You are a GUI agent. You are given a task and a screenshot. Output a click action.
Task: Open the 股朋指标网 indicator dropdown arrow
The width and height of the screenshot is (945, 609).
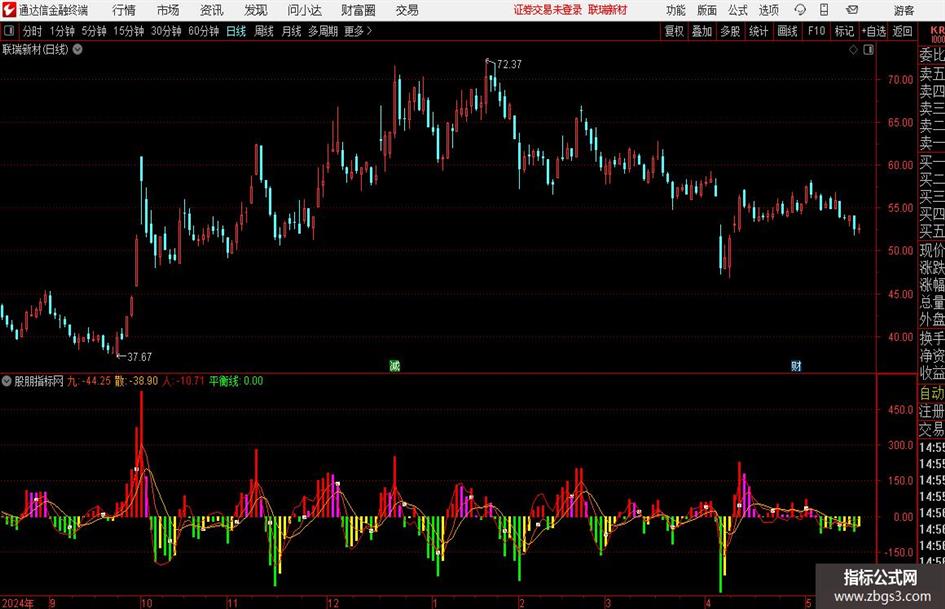click(x=7, y=381)
